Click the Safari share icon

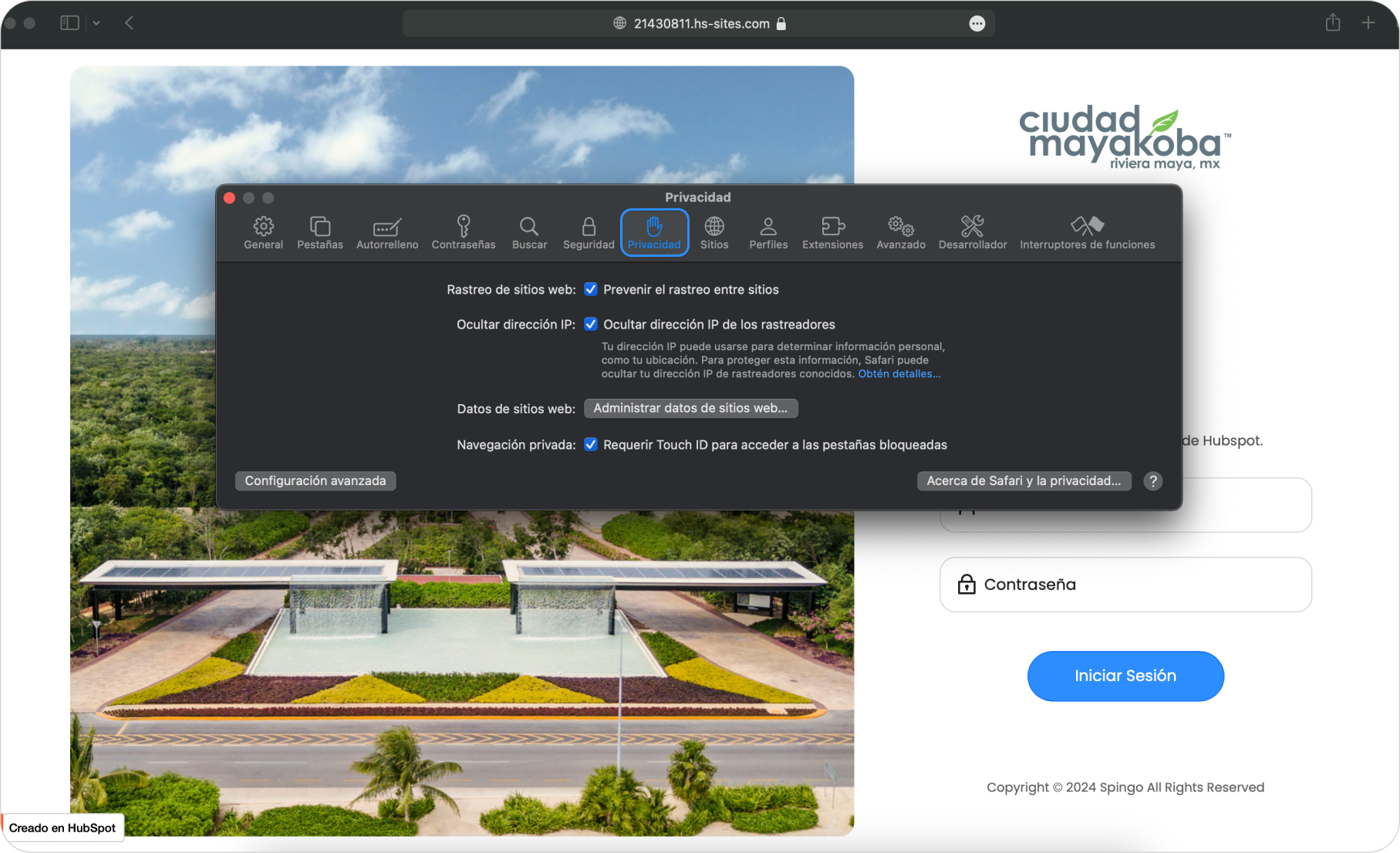click(1333, 23)
